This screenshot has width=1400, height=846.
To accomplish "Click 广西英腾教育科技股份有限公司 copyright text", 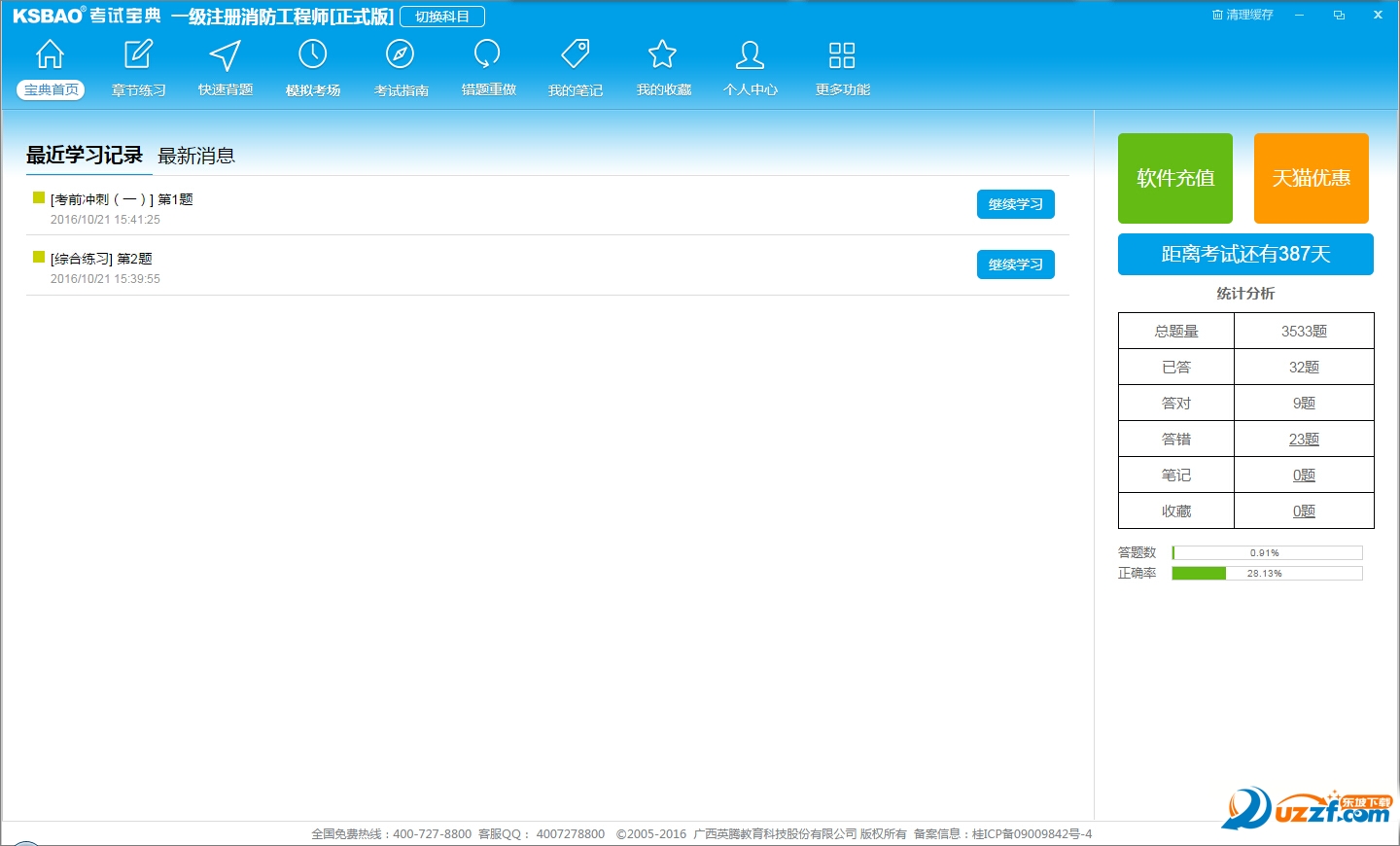I will [x=775, y=834].
